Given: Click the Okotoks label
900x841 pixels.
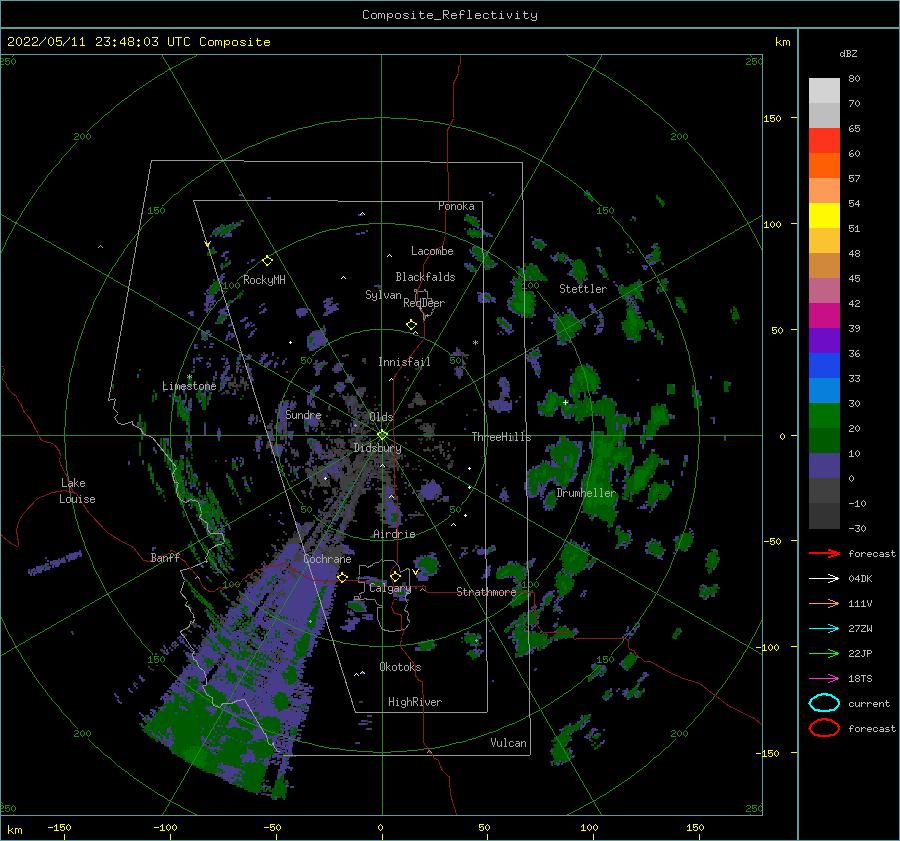Looking at the screenshot, I should pyautogui.click(x=400, y=667).
